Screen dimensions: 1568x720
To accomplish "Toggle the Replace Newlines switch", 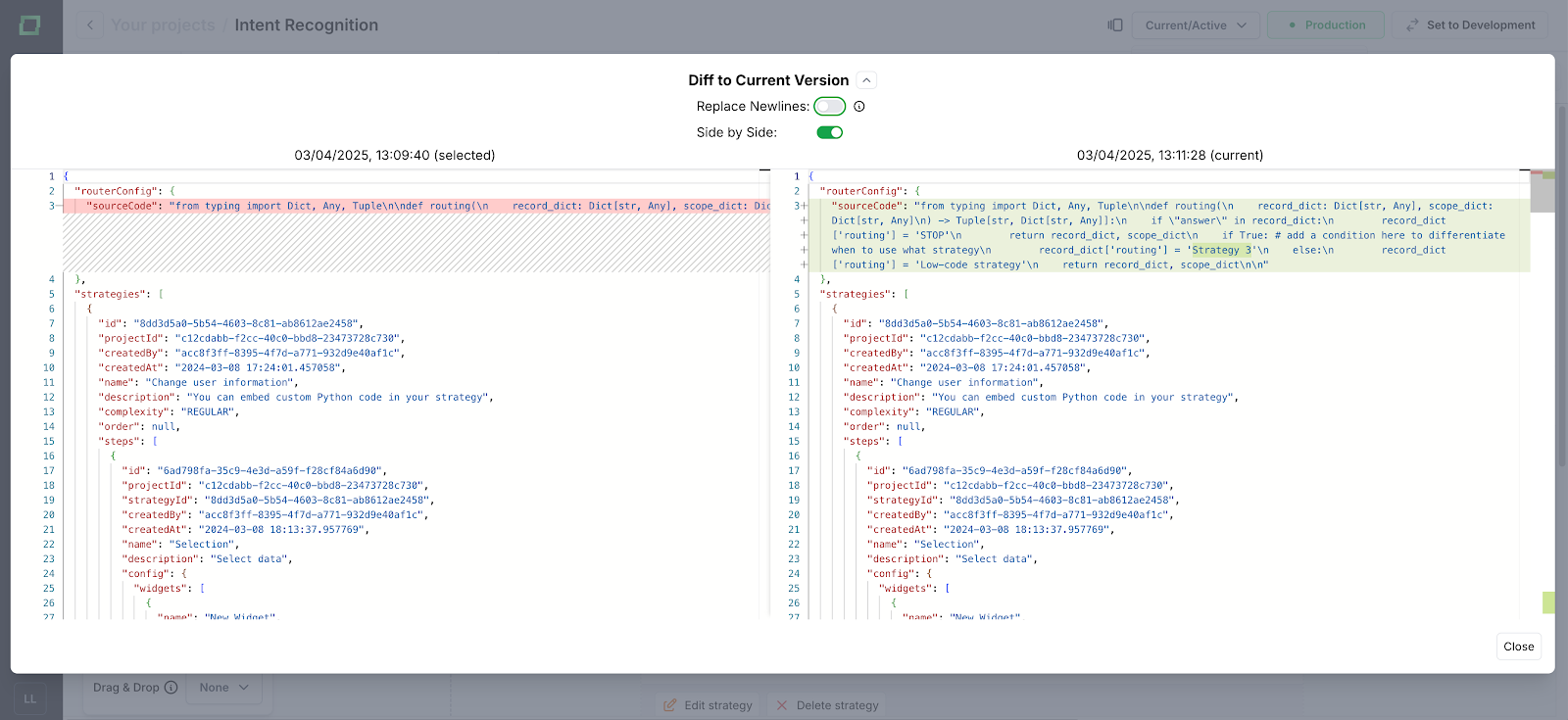I will tap(830, 107).
